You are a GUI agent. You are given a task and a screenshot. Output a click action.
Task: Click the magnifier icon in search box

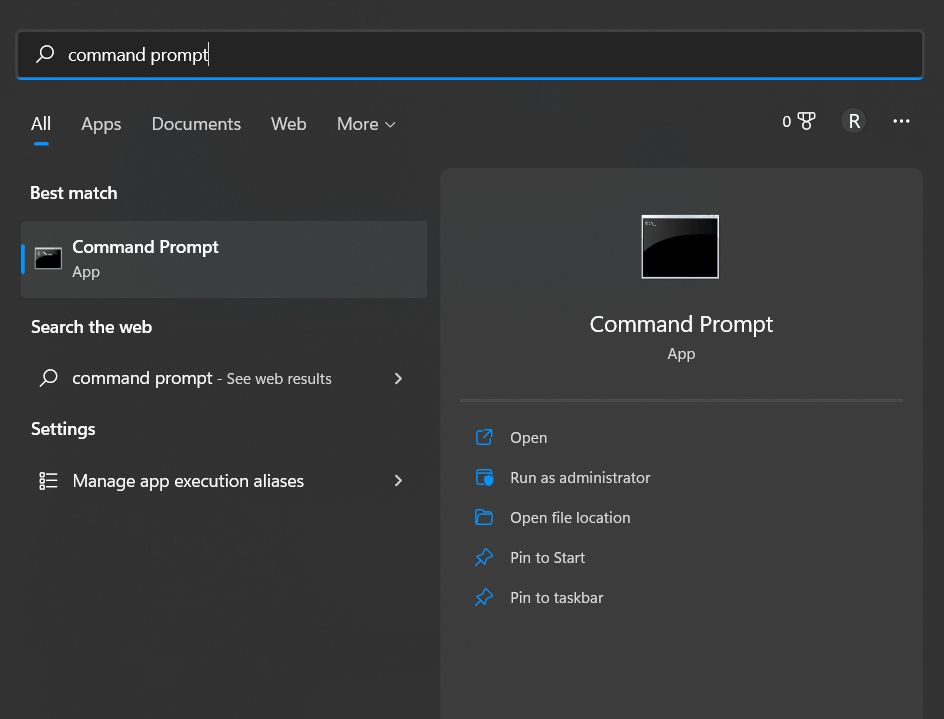[45, 54]
